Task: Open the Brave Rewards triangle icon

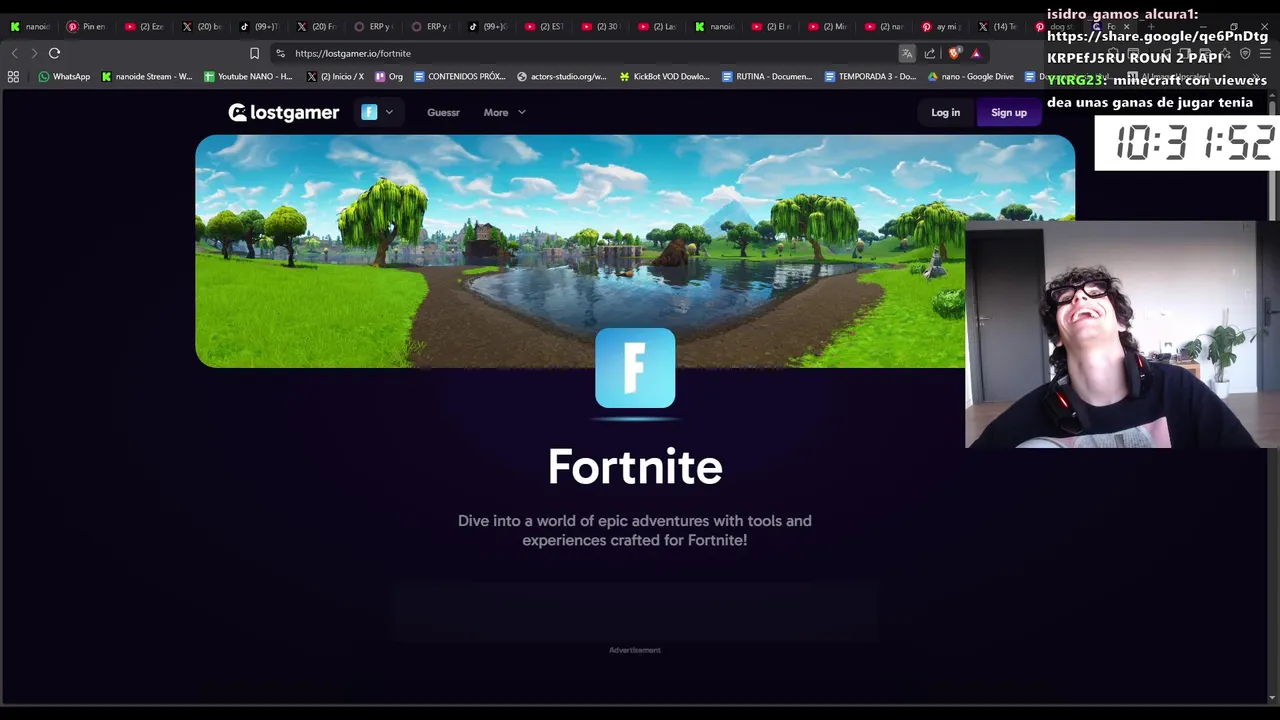Action: (976, 53)
